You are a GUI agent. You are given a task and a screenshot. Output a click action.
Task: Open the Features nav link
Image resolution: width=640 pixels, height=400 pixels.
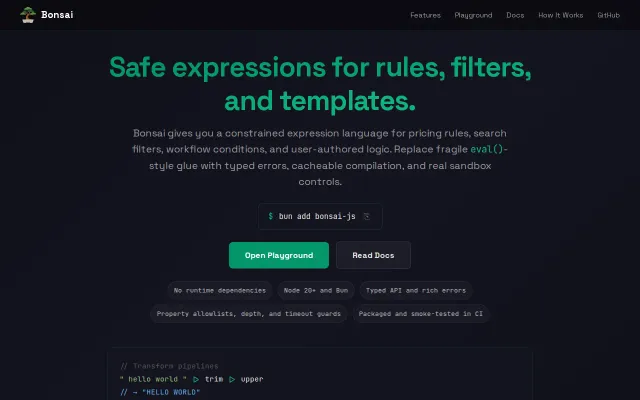(x=425, y=15)
